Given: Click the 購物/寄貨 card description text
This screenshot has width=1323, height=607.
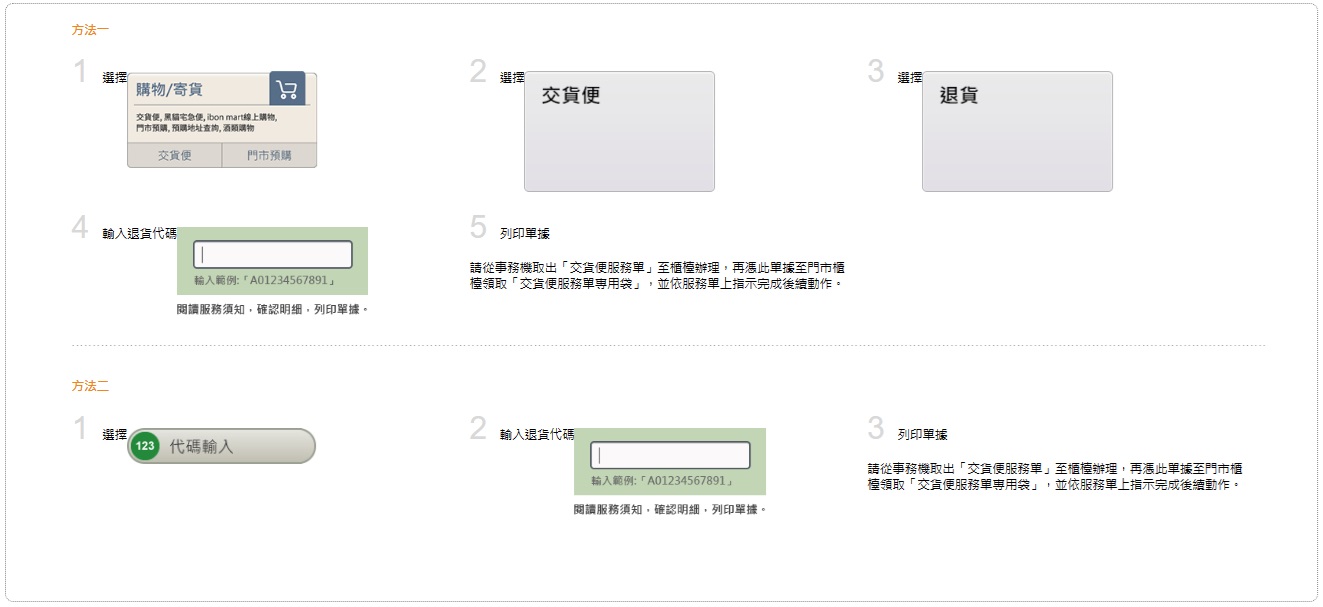Looking at the screenshot, I should 206,122.
